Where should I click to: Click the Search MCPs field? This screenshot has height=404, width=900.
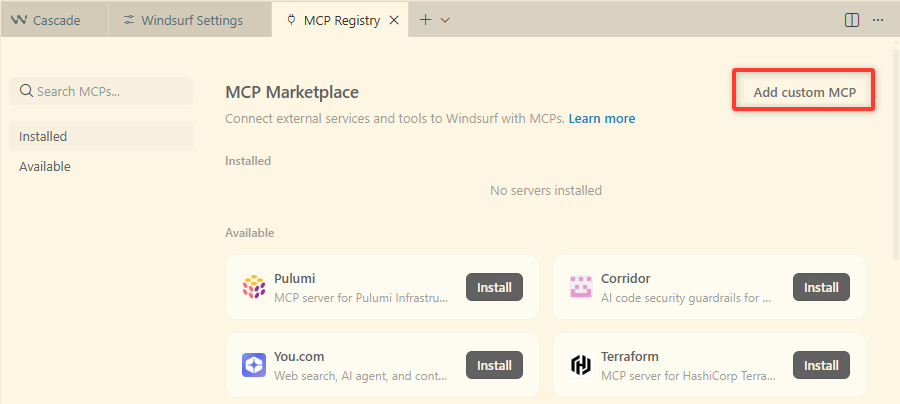[x=101, y=91]
